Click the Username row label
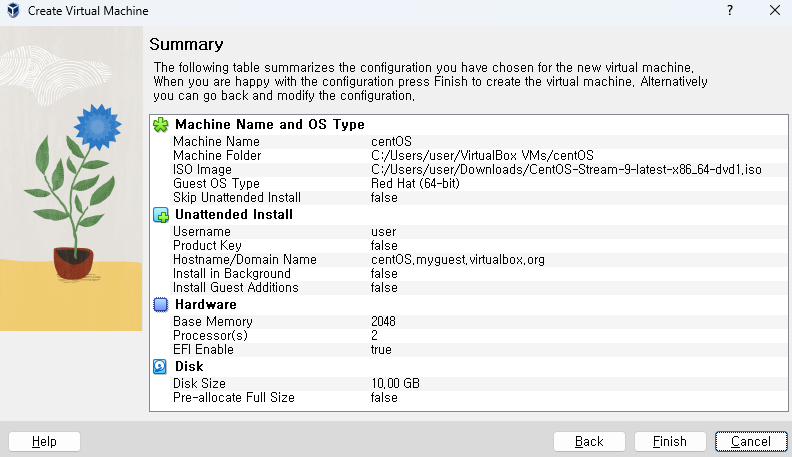Viewport: 792px width, 457px height. (x=202, y=232)
